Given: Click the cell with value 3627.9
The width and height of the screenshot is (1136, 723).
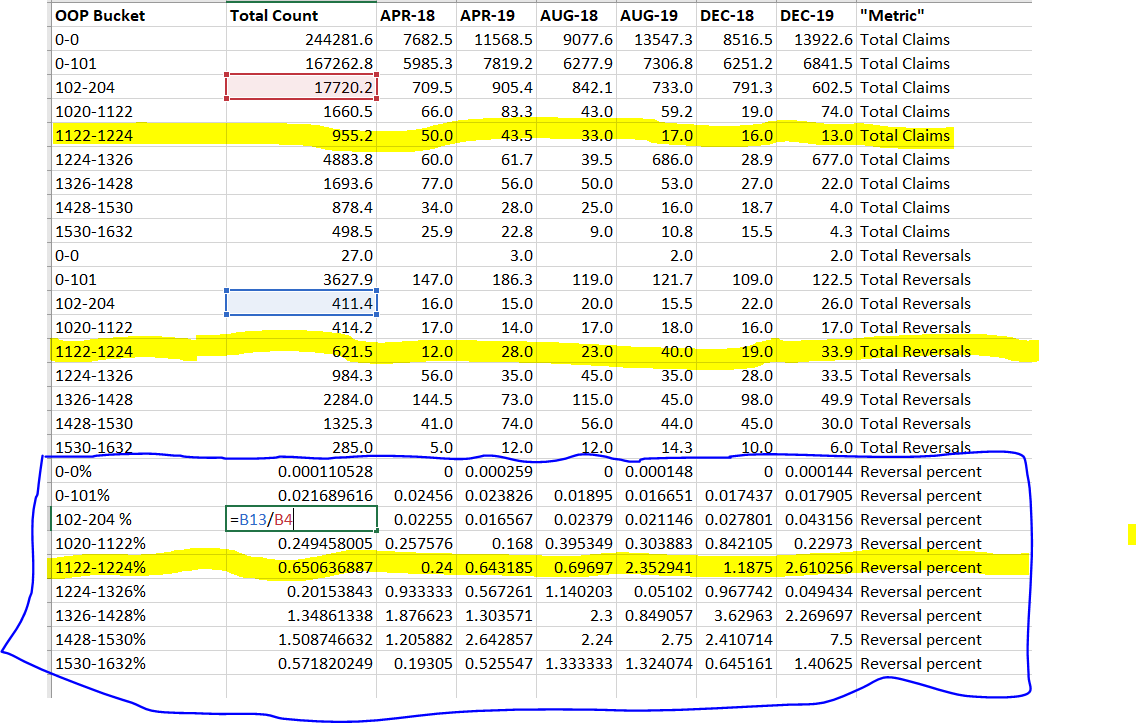Looking at the screenshot, I should tap(301, 280).
